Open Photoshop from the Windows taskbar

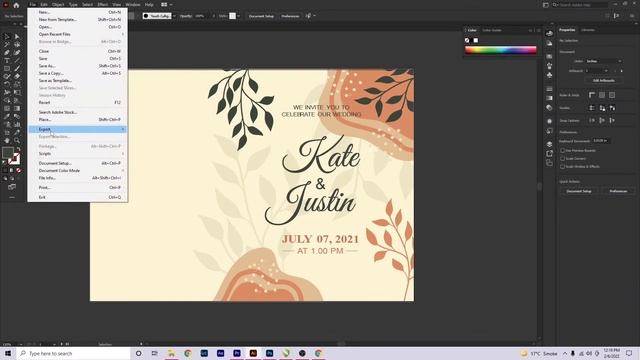click(269, 353)
